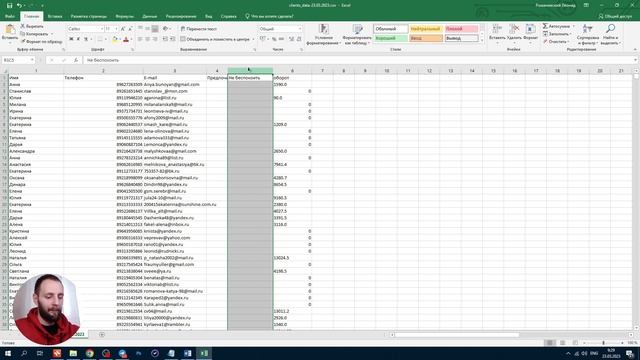This screenshot has height=360, width=640.
Task: Apply the Плохой cell style
Action: pyautogui.click(x=461, y=29)
